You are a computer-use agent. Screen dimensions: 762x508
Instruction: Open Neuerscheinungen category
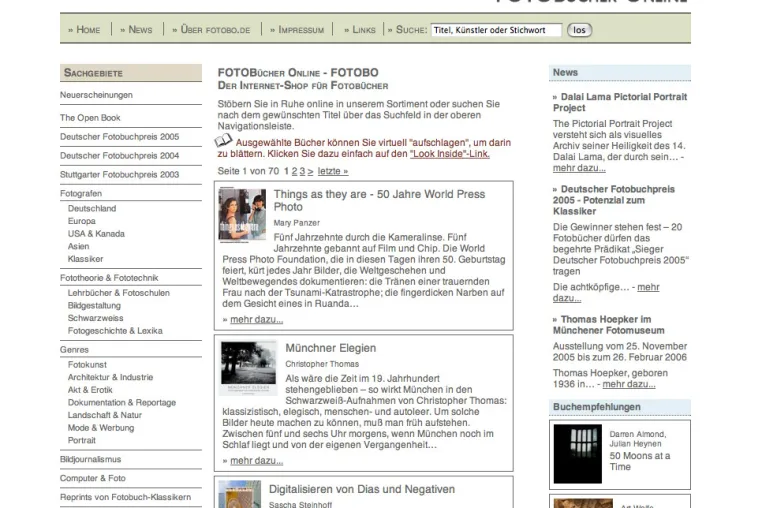click(96, 95)
